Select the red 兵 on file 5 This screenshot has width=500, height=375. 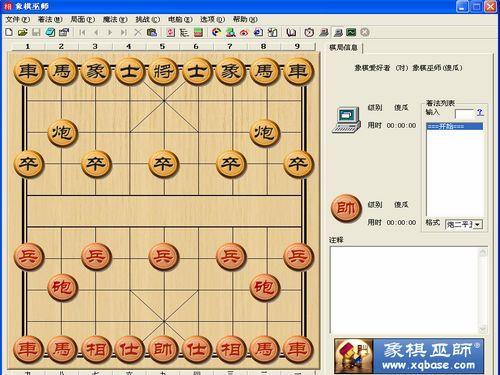163,256
